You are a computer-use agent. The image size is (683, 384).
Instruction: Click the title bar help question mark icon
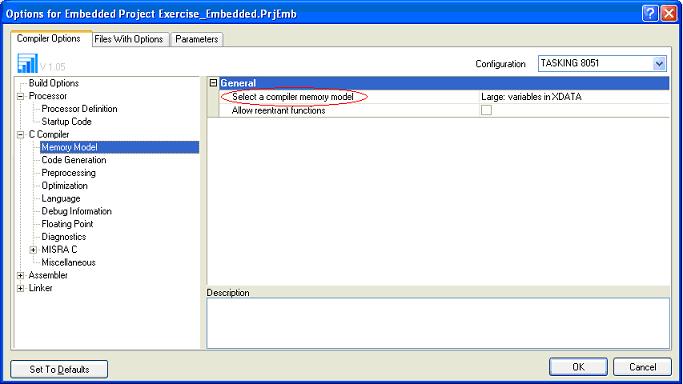tap(650, 13)
